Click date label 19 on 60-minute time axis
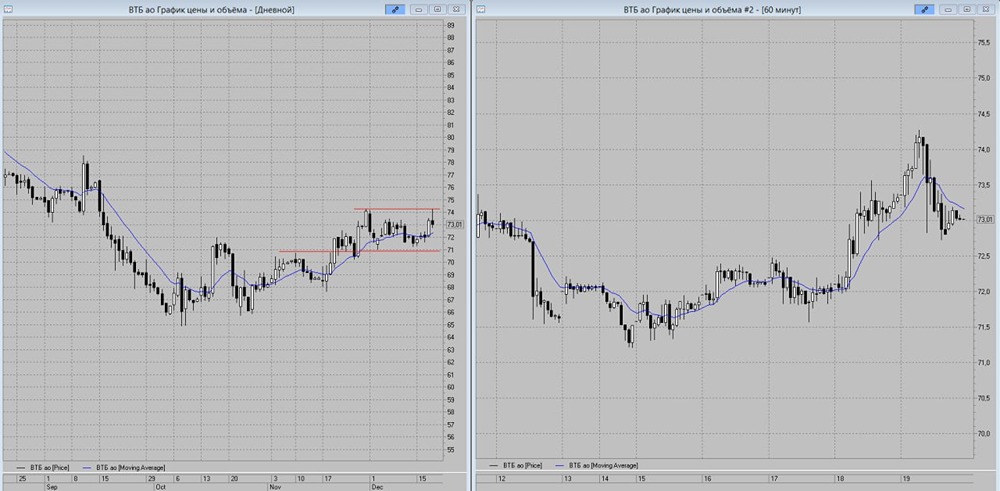The width and height of the screenshot is (1000, 491). pyautogui.click(x=908, y=478)
